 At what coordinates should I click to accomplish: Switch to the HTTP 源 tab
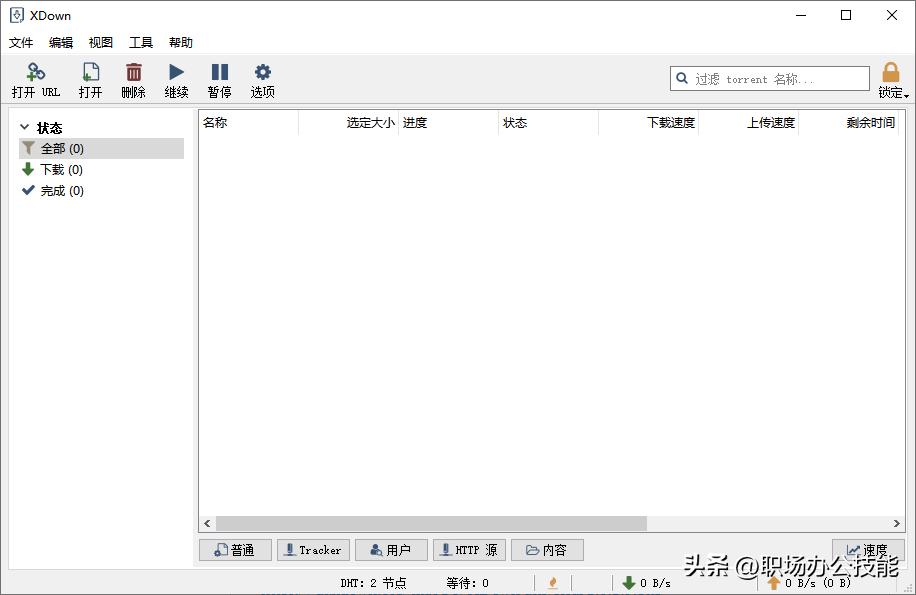(469, 550)
